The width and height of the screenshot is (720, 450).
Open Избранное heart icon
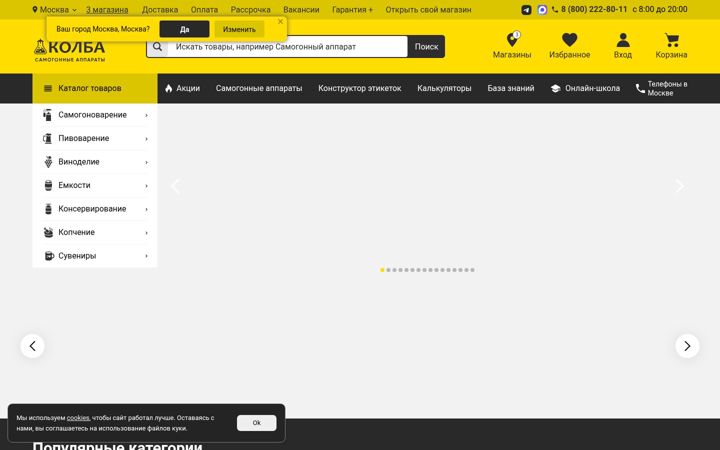[x=569, y=40]
